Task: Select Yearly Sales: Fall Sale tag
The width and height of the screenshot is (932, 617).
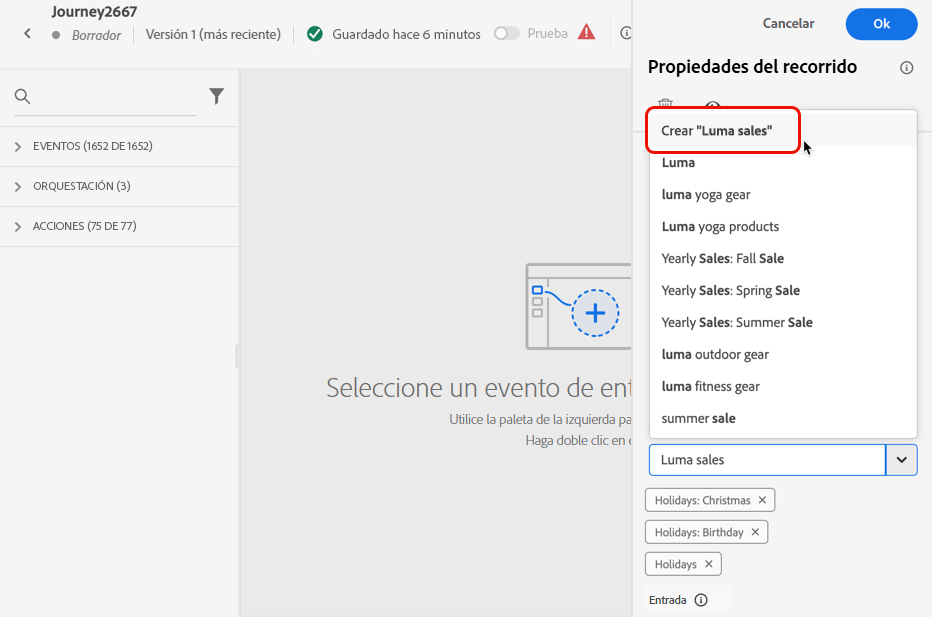Action: pos(783,259)
